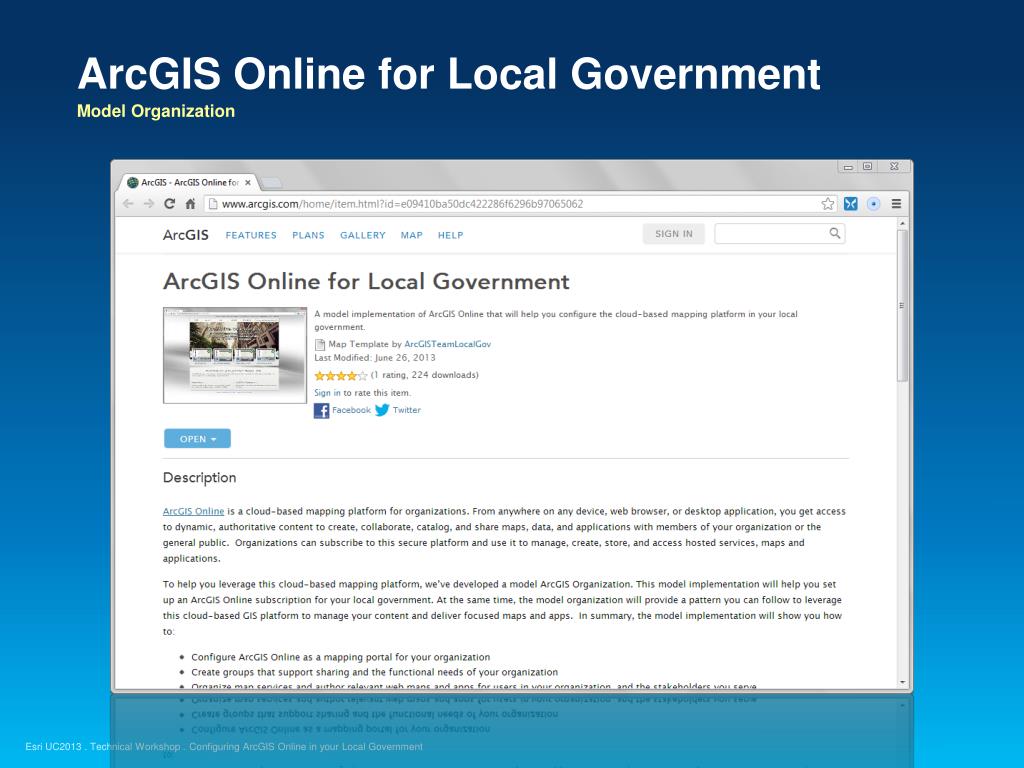Click Last Modified: June 26, 2013 text
Screen dimensions: 1024x768
pyautogui.click(x=375, y=358)
